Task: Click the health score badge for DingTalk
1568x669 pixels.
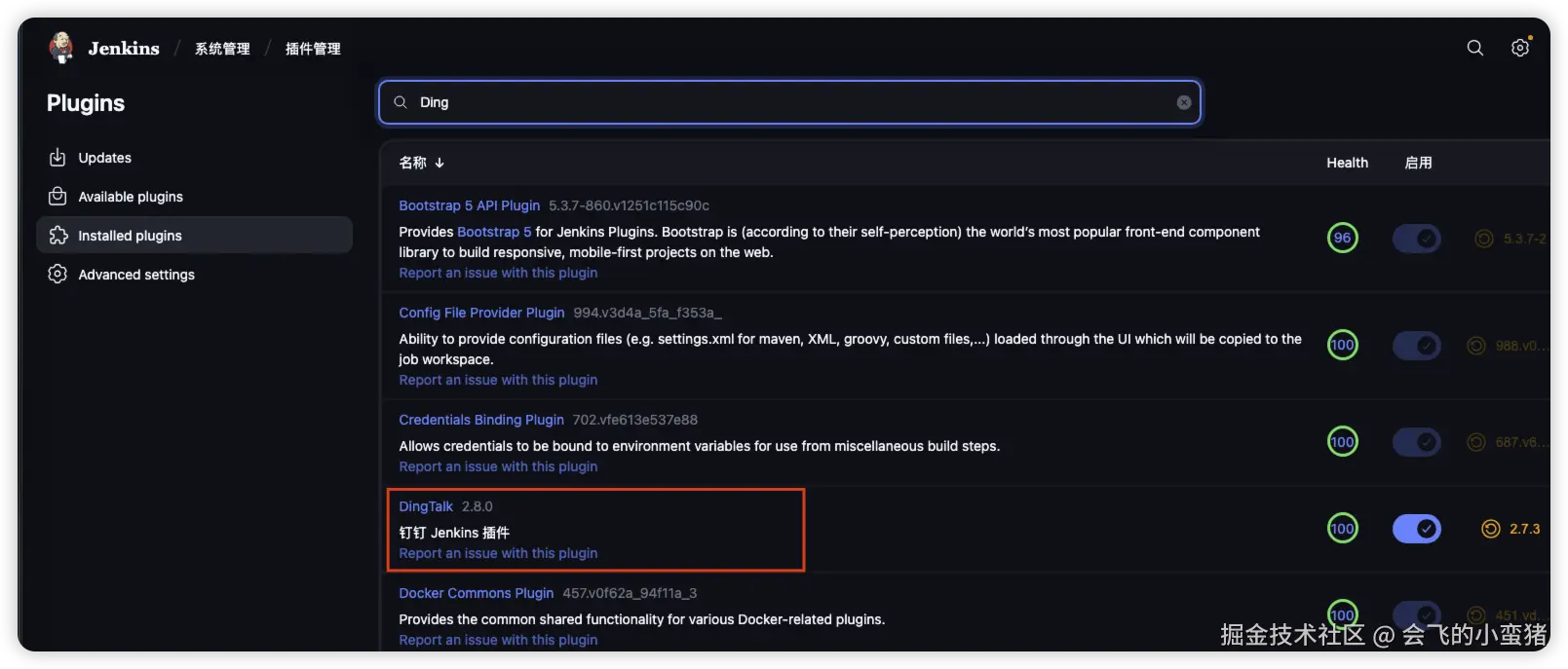Action: click(x=1343, y=529)
